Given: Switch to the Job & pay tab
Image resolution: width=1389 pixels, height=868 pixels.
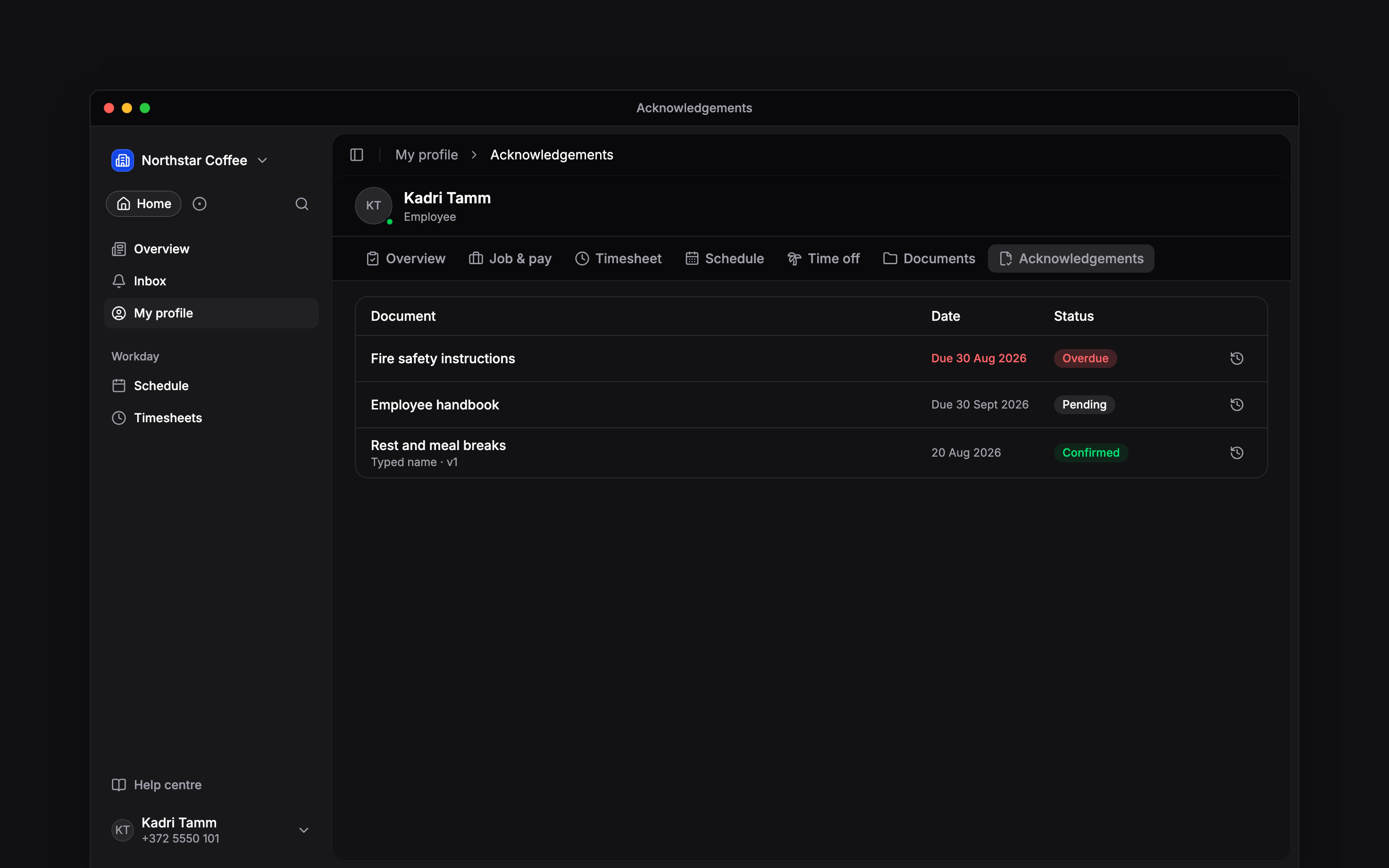Looking at the screenshot, I should 510,259.
